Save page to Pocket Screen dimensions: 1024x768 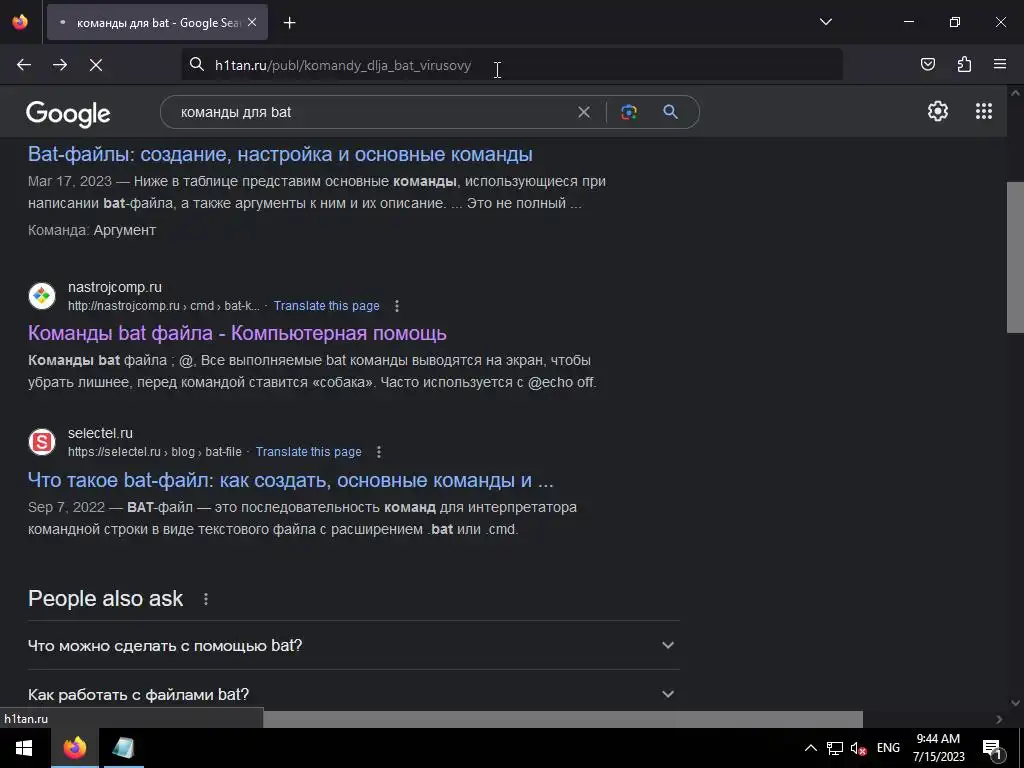click(x=927, y=64)
